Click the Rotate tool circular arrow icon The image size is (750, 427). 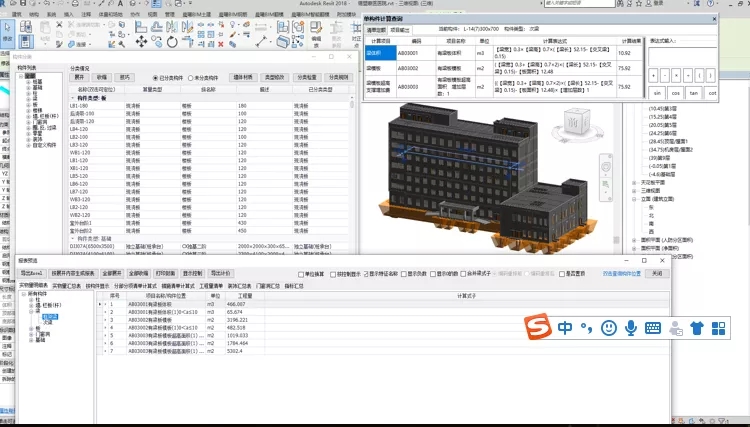(x=172, y=42)
